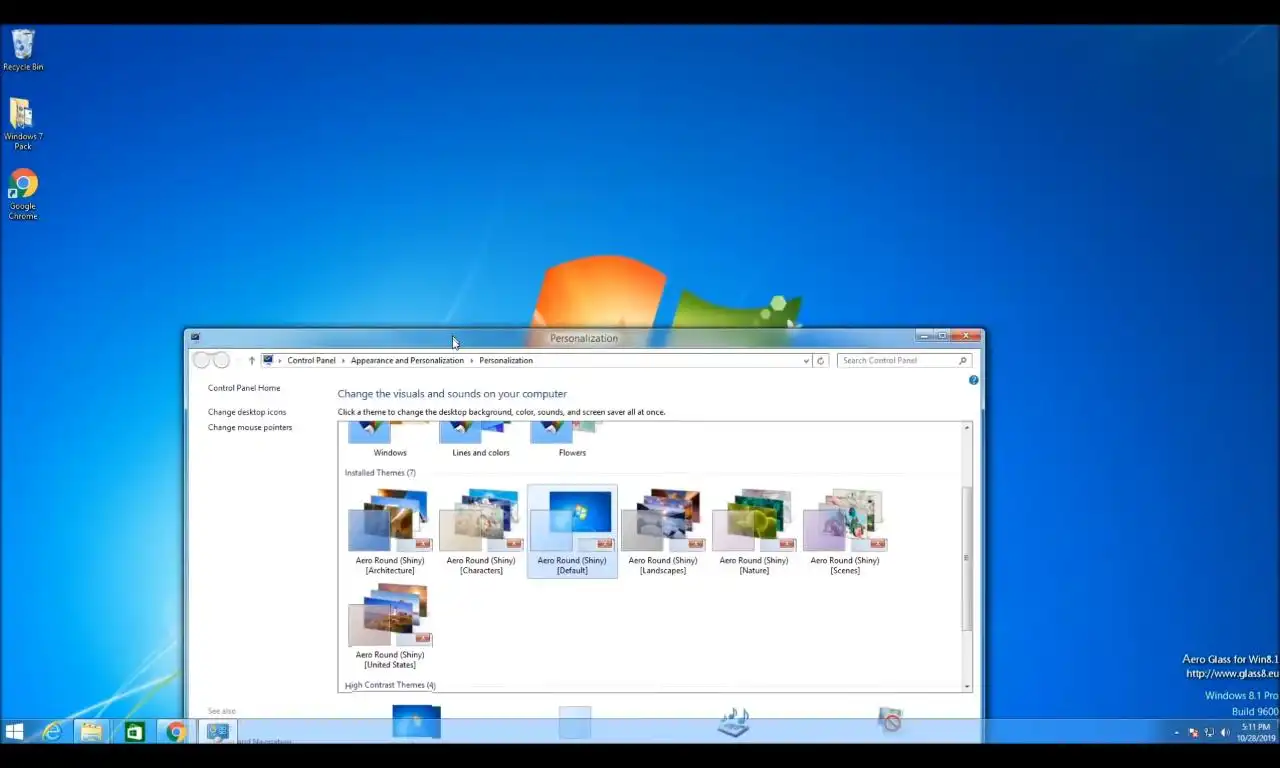Open the Windows Start button
Screen dimensions: 1280x768
(14, 732)
